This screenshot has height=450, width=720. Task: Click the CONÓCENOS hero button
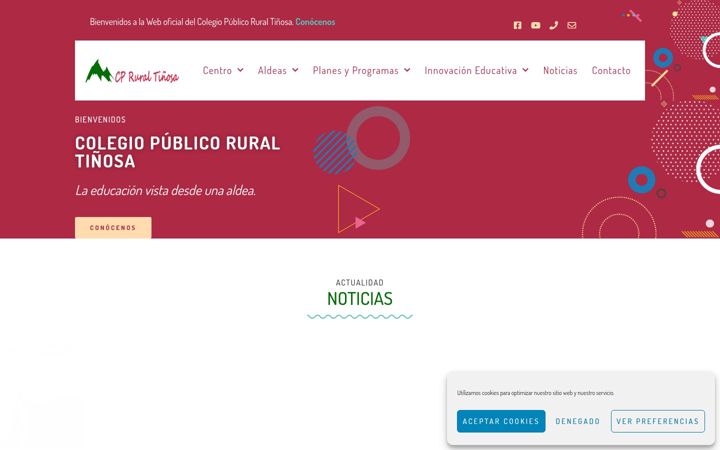coord(113,227)
